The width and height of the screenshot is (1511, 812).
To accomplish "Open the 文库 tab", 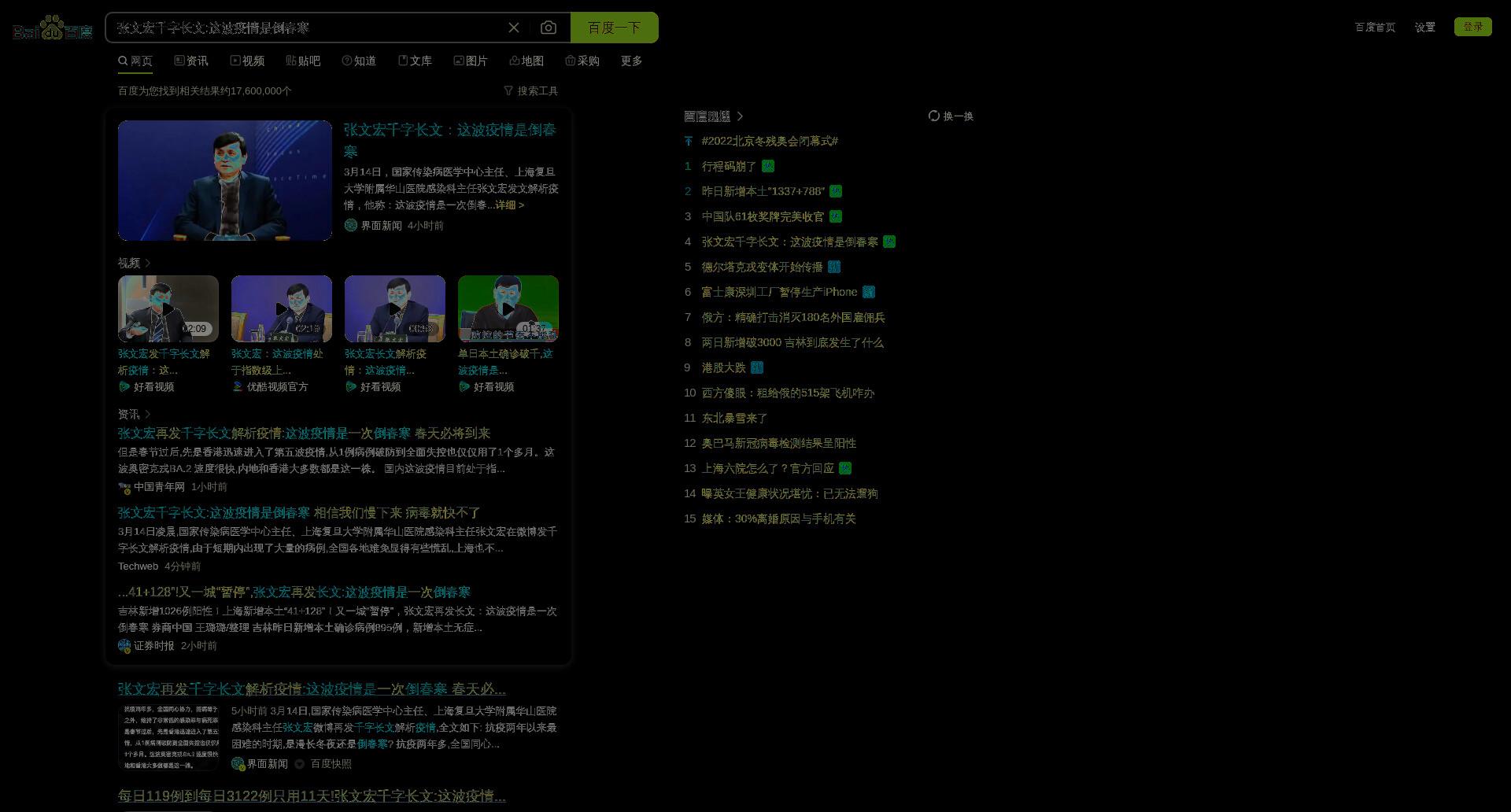I will [x=415, y=61].
